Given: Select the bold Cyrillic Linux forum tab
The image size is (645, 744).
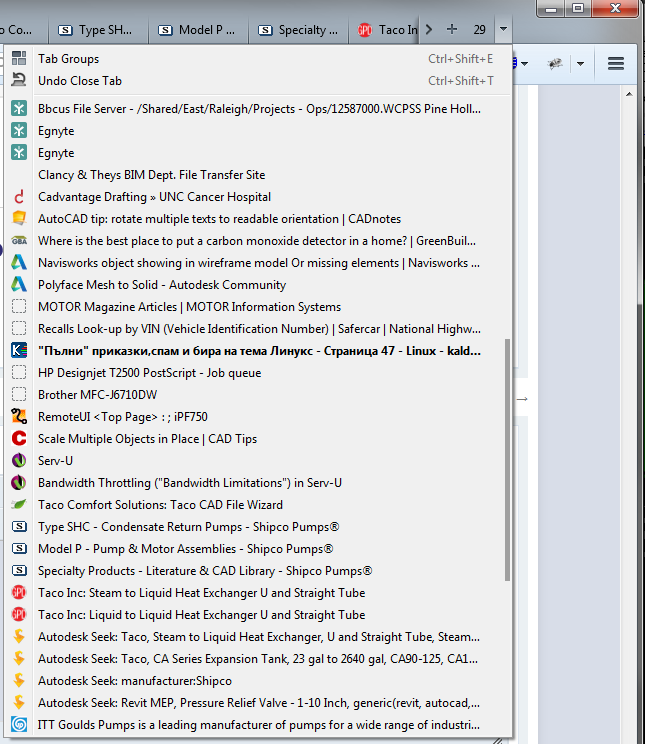Looking at the screenshot, I should pos(258,351).
